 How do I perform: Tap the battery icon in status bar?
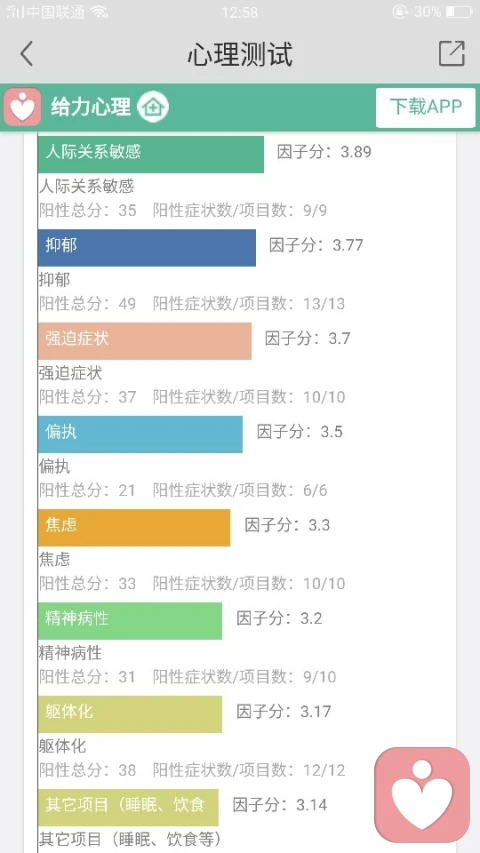pos(459,11)
